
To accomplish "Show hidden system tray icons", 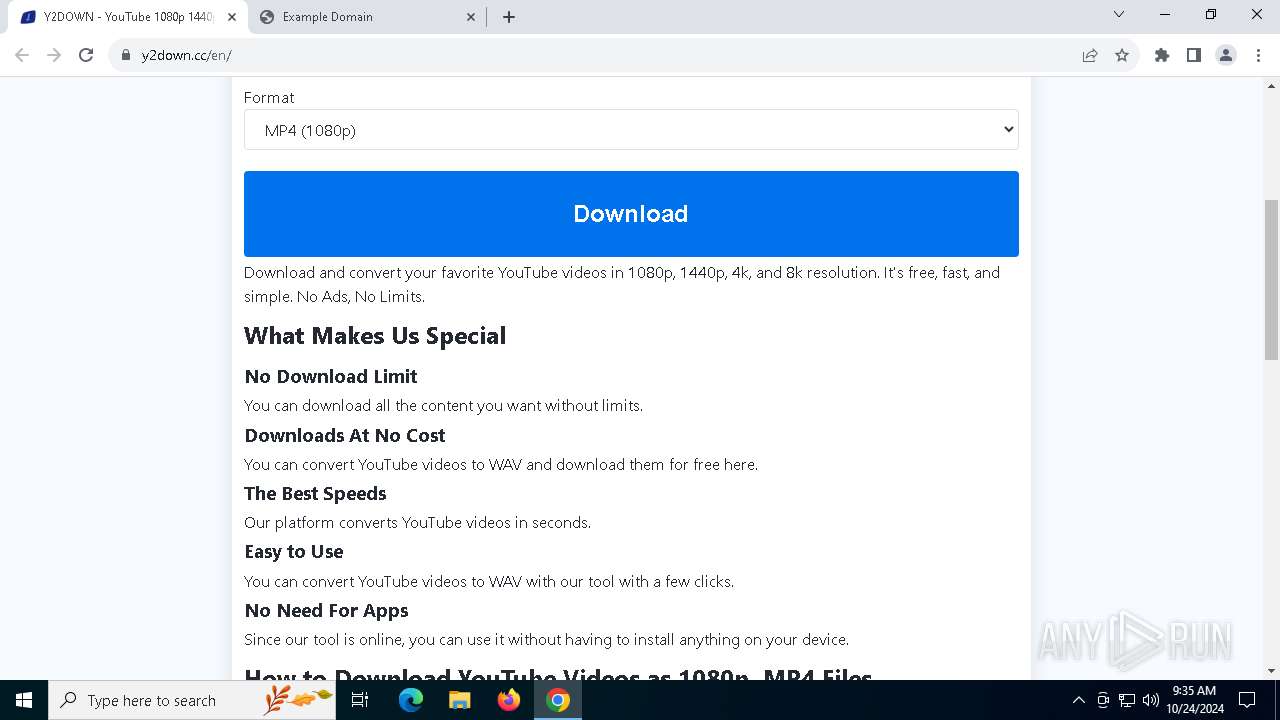I will [x=1078, y=700].
